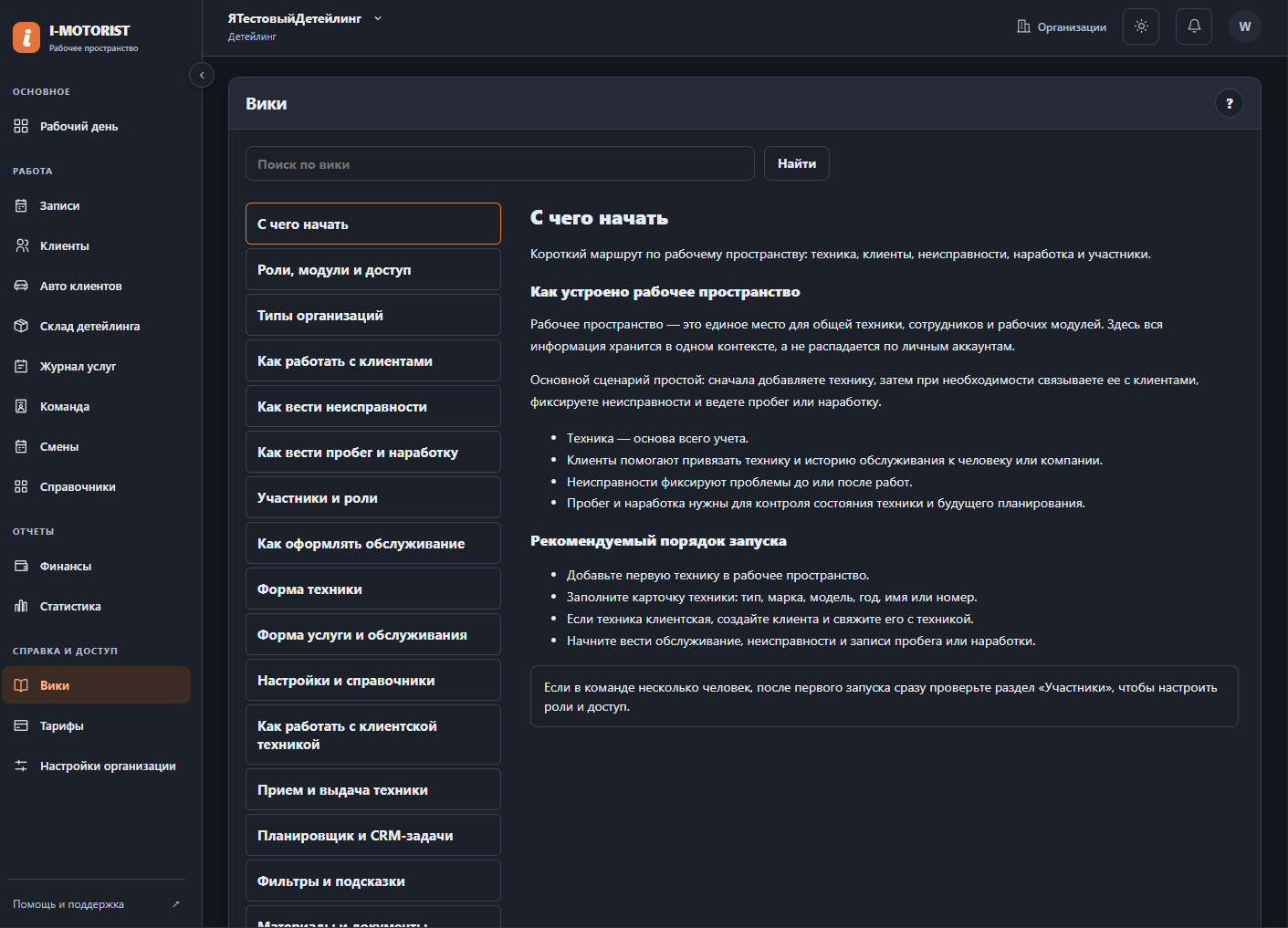
Task: Open topic Форма услуги и обслуживания
Action: coord(373,634)
